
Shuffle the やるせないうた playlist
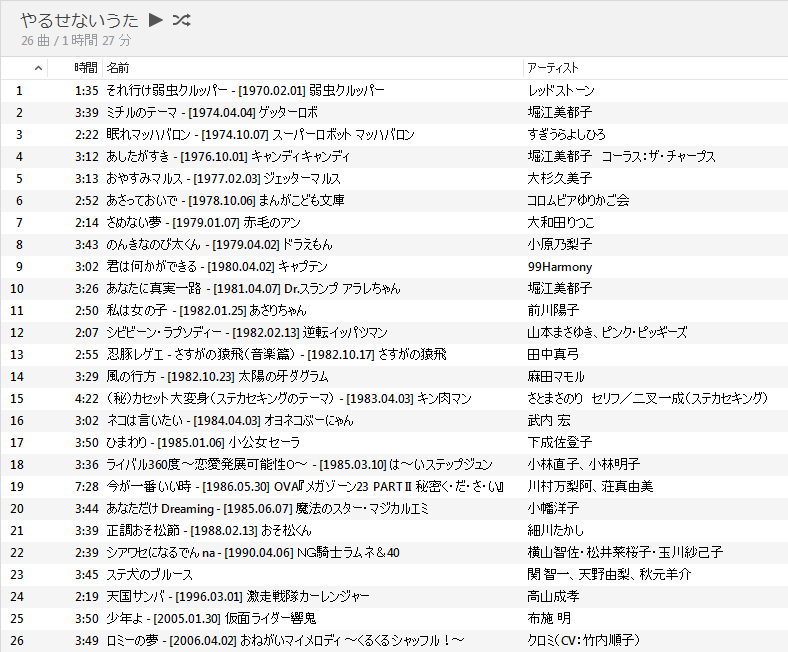[181, 20]
